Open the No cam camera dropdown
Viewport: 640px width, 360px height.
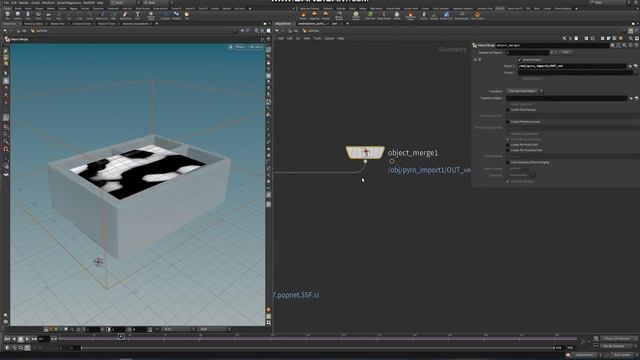point(256,47)
